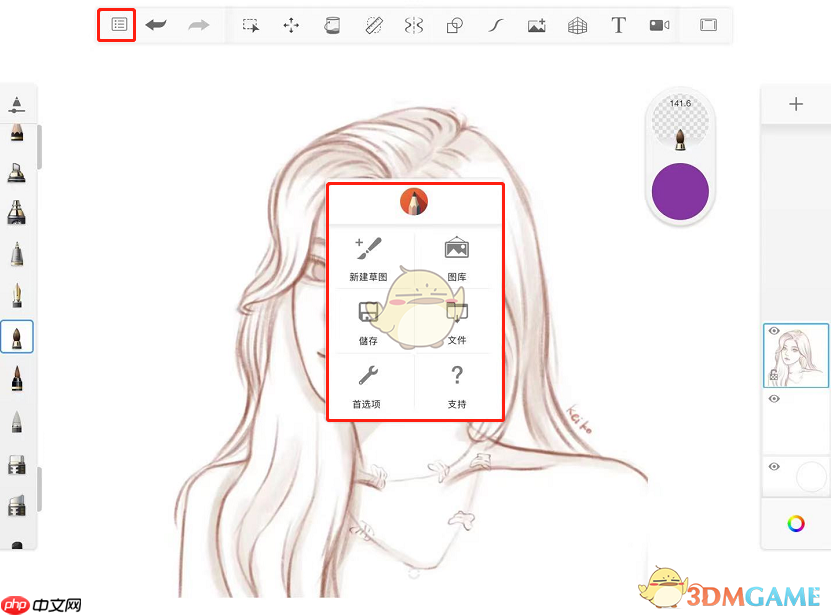This screenshot has height=615, width=831.
Task: Open the perspective grid tool
Action: [x=577, y=26]
